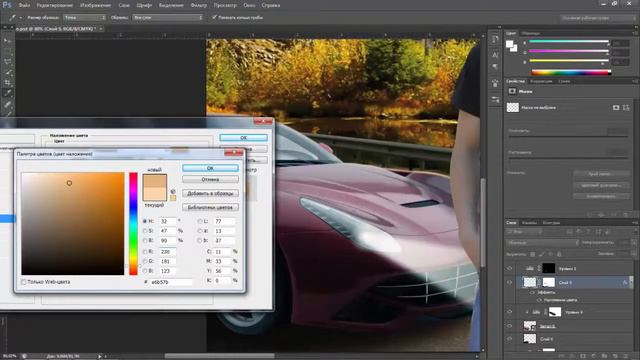Click the fx icon on the Слой 6 layer
Screen dimensions: 640x360
click(625, 282)
